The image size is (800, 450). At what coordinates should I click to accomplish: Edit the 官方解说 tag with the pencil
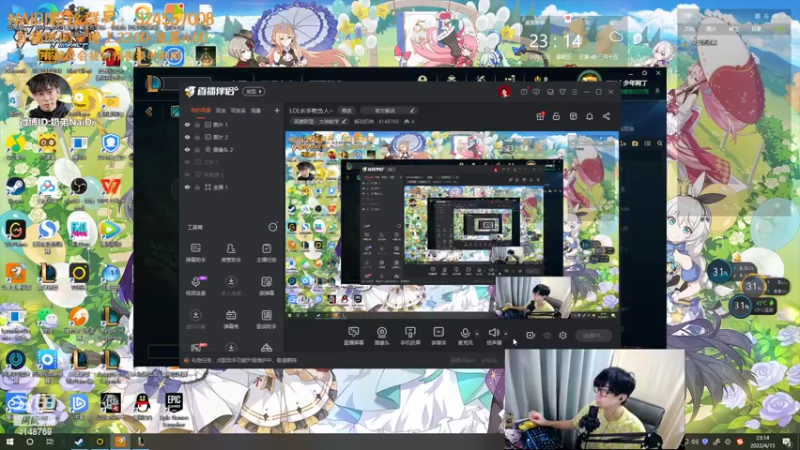click(x=412, y=110)
